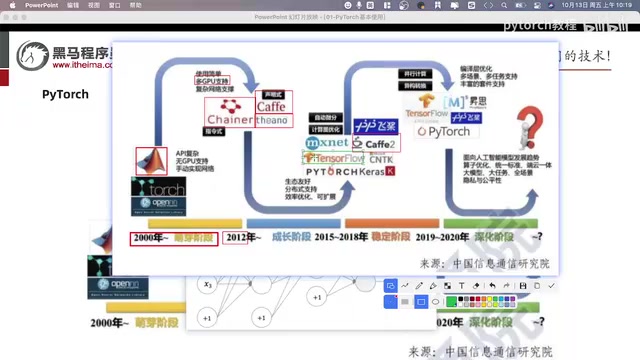Redo the annotation
Viewport: 640px width, 360px height.
click(x=507, y=286)
